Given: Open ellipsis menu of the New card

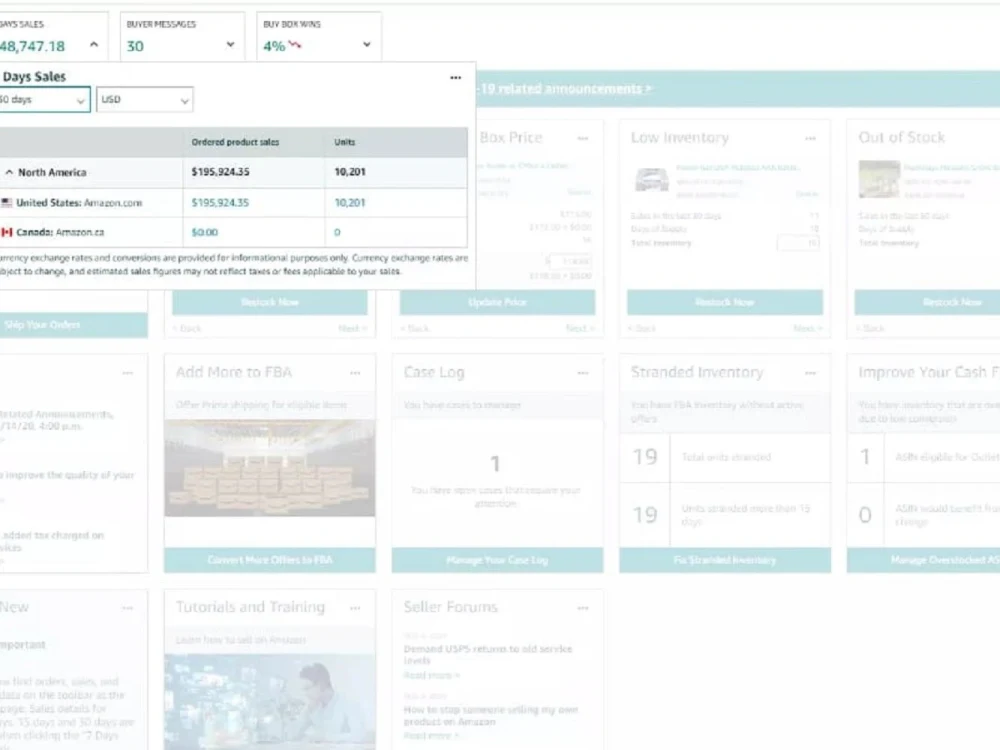Looking at the screenshot, I should [128, 608].
